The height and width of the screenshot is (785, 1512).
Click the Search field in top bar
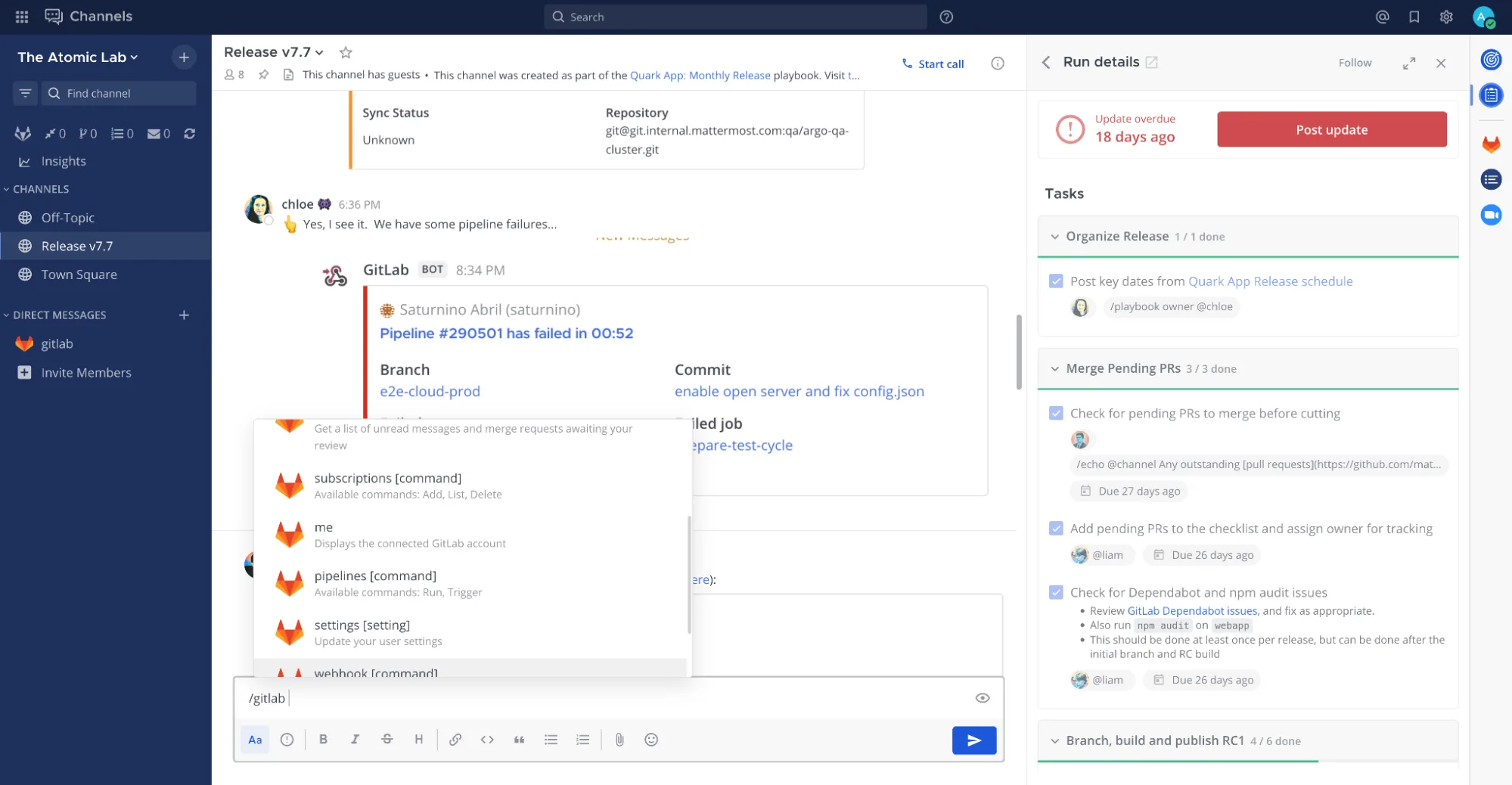pyautogui.click(x=735, y=17)
